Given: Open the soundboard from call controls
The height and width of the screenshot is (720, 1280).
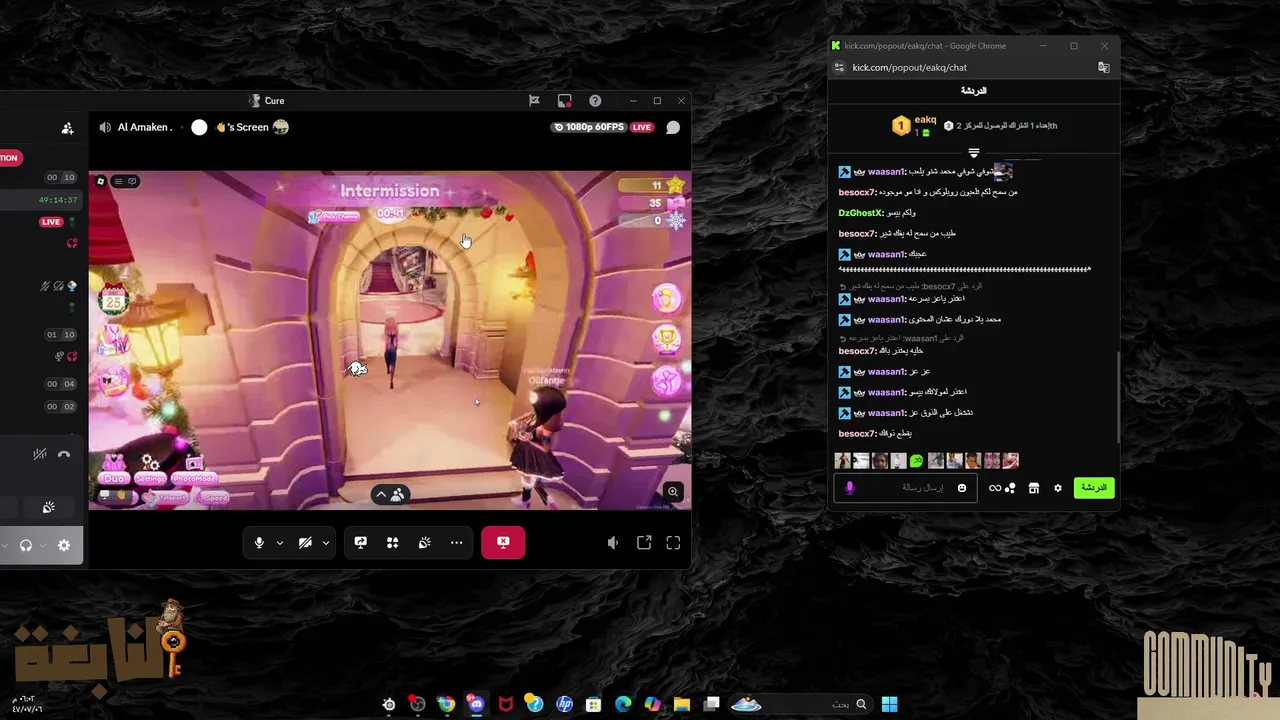Looking at the screenshot, I should [424, 542].
